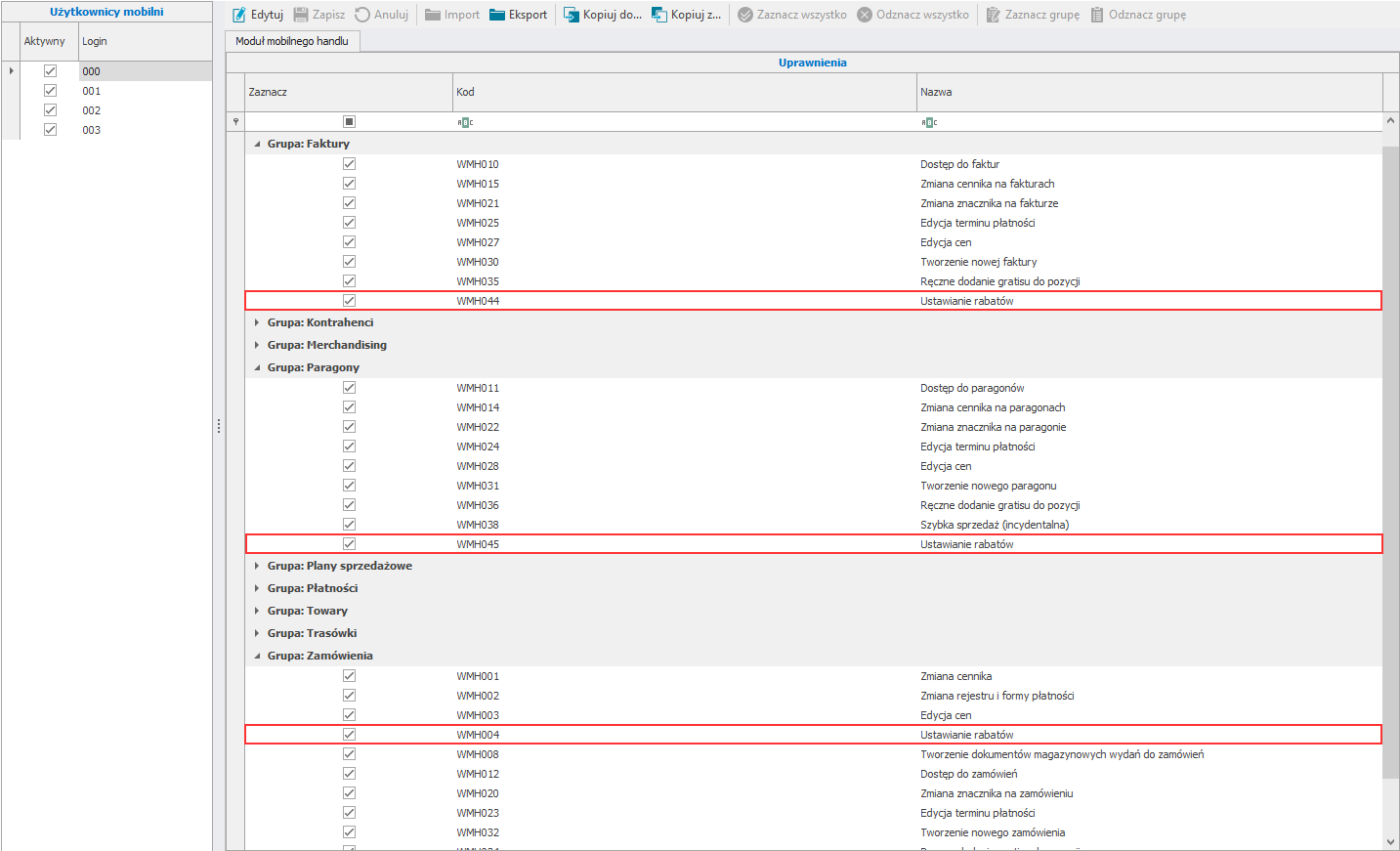The height and width of the screenshot is (851, 1400).
Task: Click the Eksport folder icon
Action: click(x=497, y=15)
